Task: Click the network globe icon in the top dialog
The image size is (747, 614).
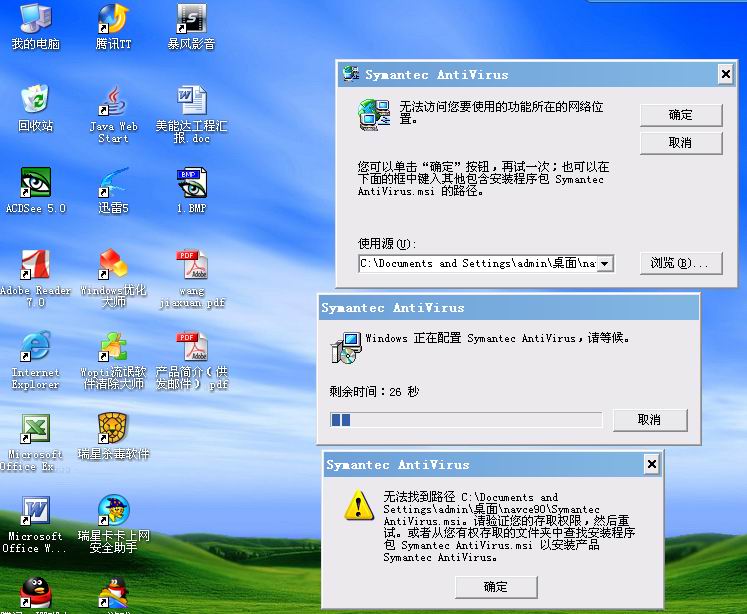Action: (x=374, y=115)
